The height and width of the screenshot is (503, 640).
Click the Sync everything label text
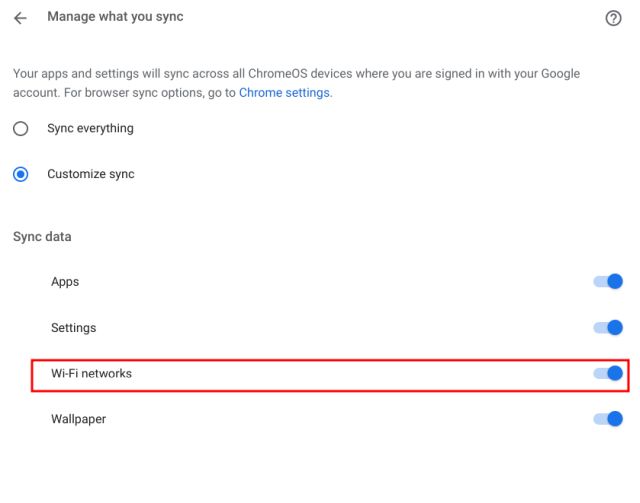[90, 129]
